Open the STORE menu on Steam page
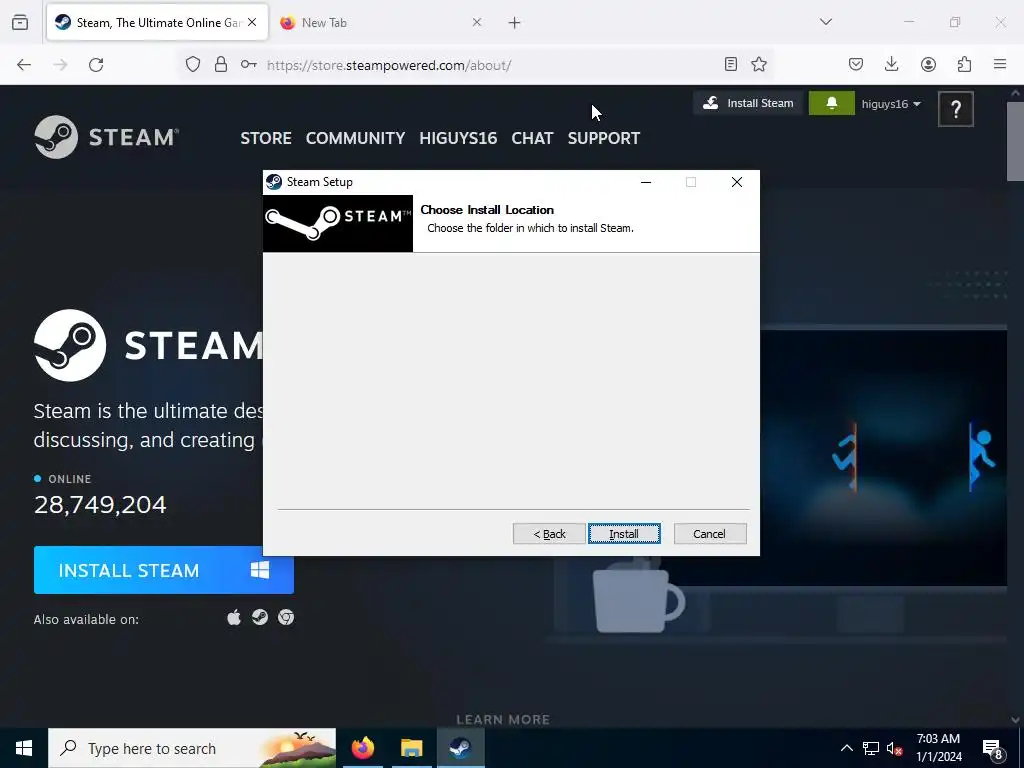 pyautogui.click(x=266, y=138)
